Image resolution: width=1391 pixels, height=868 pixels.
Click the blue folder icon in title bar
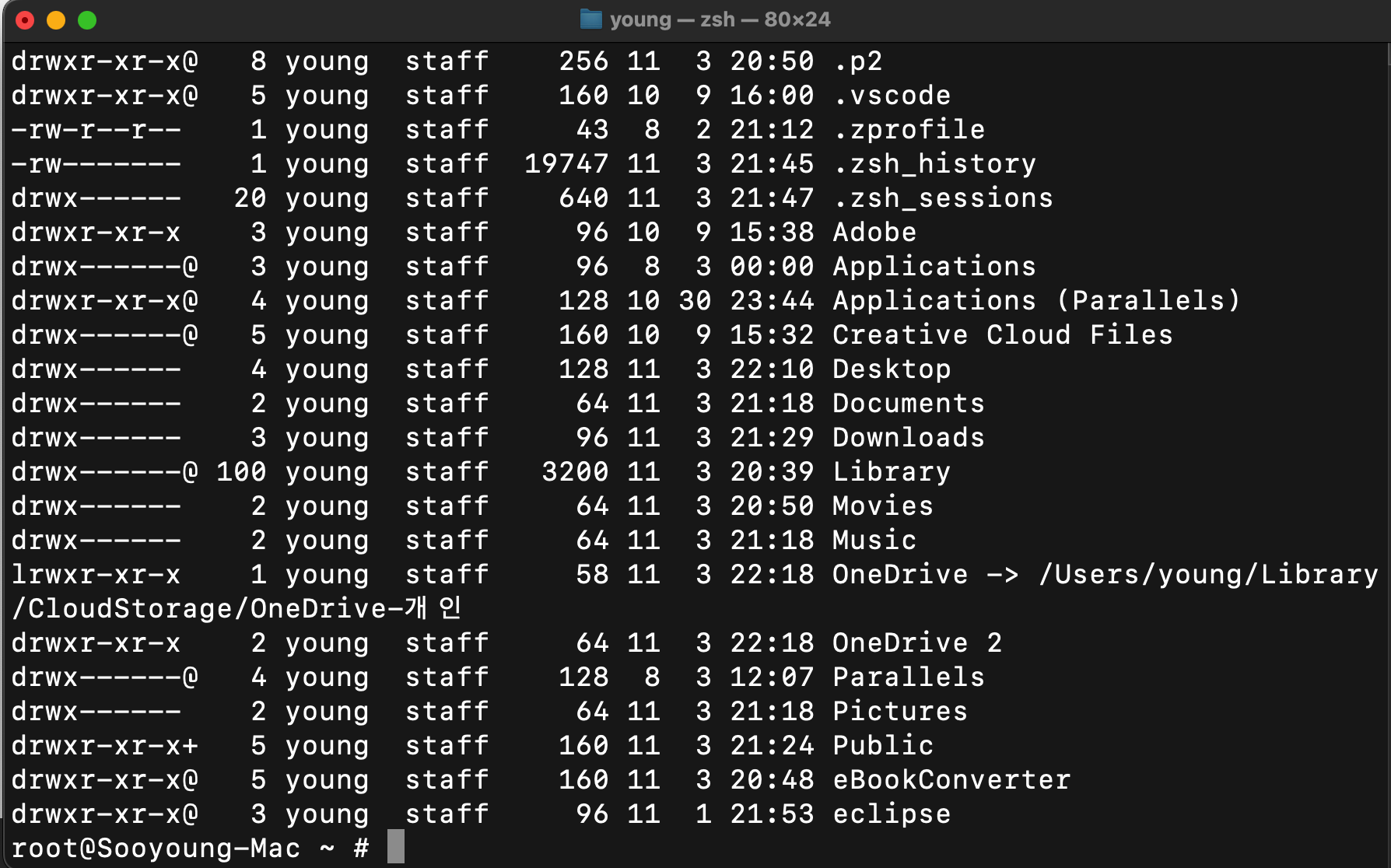point(591,19)
